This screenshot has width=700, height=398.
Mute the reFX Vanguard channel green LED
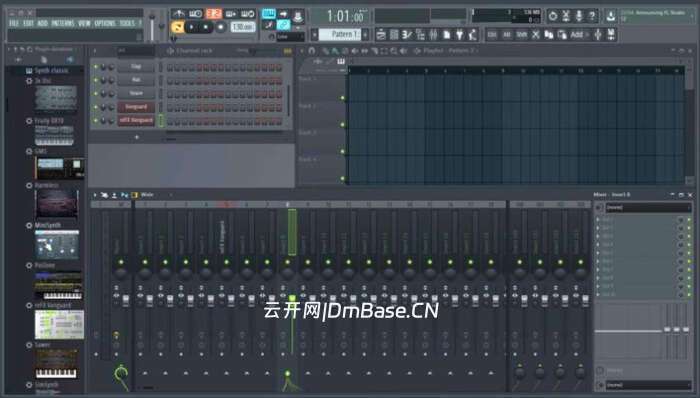pos(96,120)
